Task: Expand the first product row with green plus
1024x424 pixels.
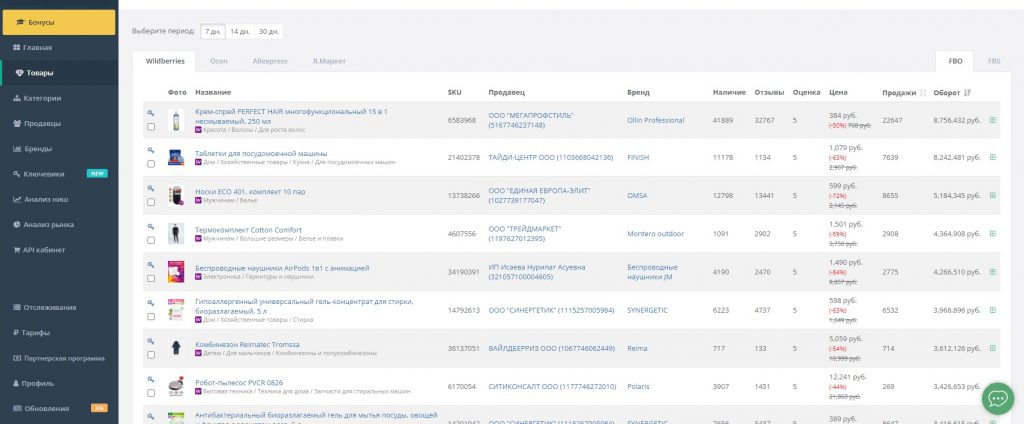Action: point(992,120)
